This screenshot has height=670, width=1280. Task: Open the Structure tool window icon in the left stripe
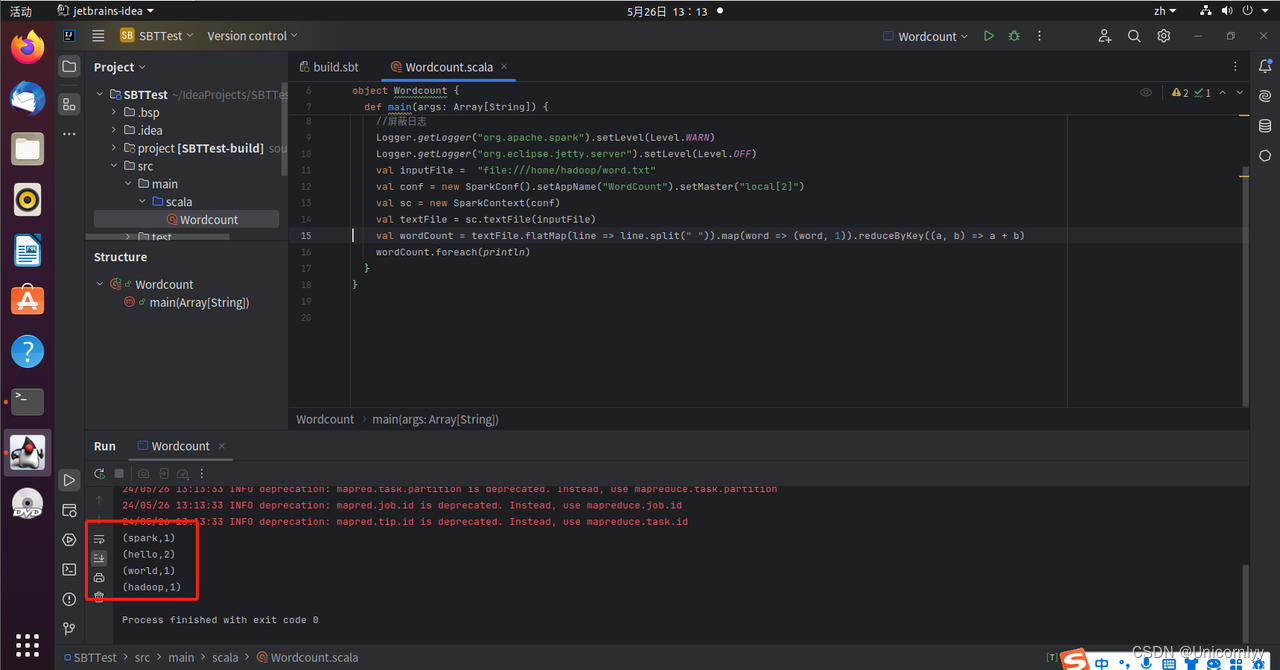pos(69,104)
